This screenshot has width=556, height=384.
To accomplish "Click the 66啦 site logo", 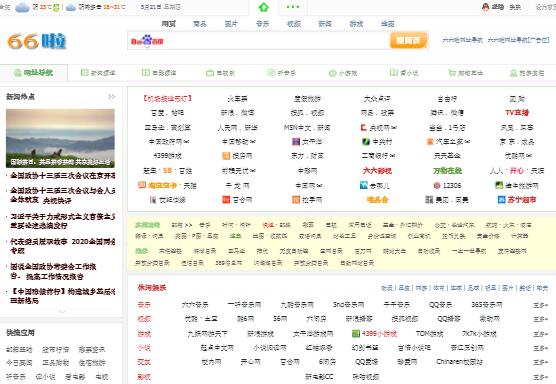I will (x=37, y=41).
